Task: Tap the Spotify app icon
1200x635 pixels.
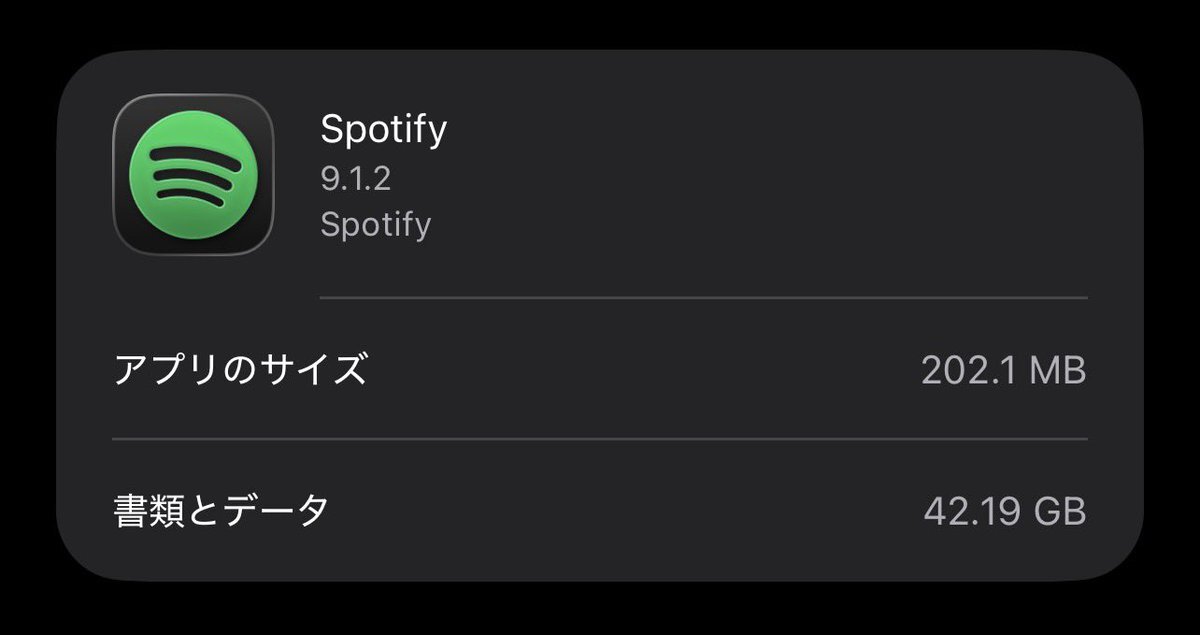Action: (193, 175)
